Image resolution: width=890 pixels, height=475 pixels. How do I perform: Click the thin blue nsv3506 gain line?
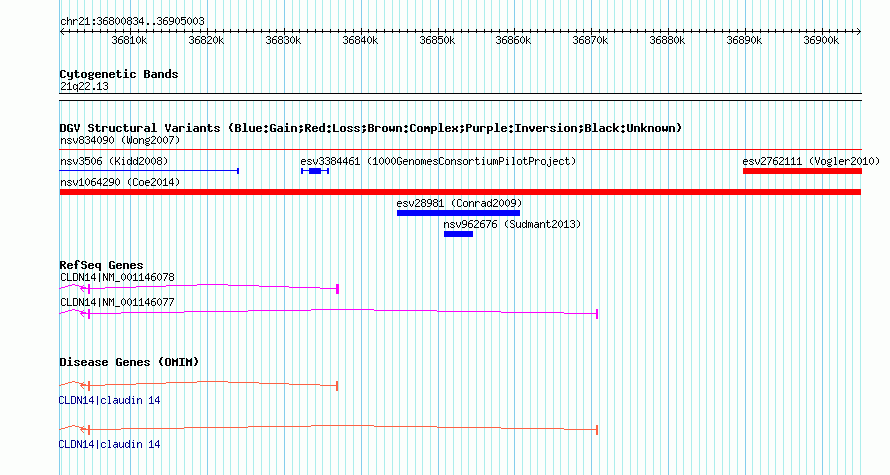click(x=149, y=171)
